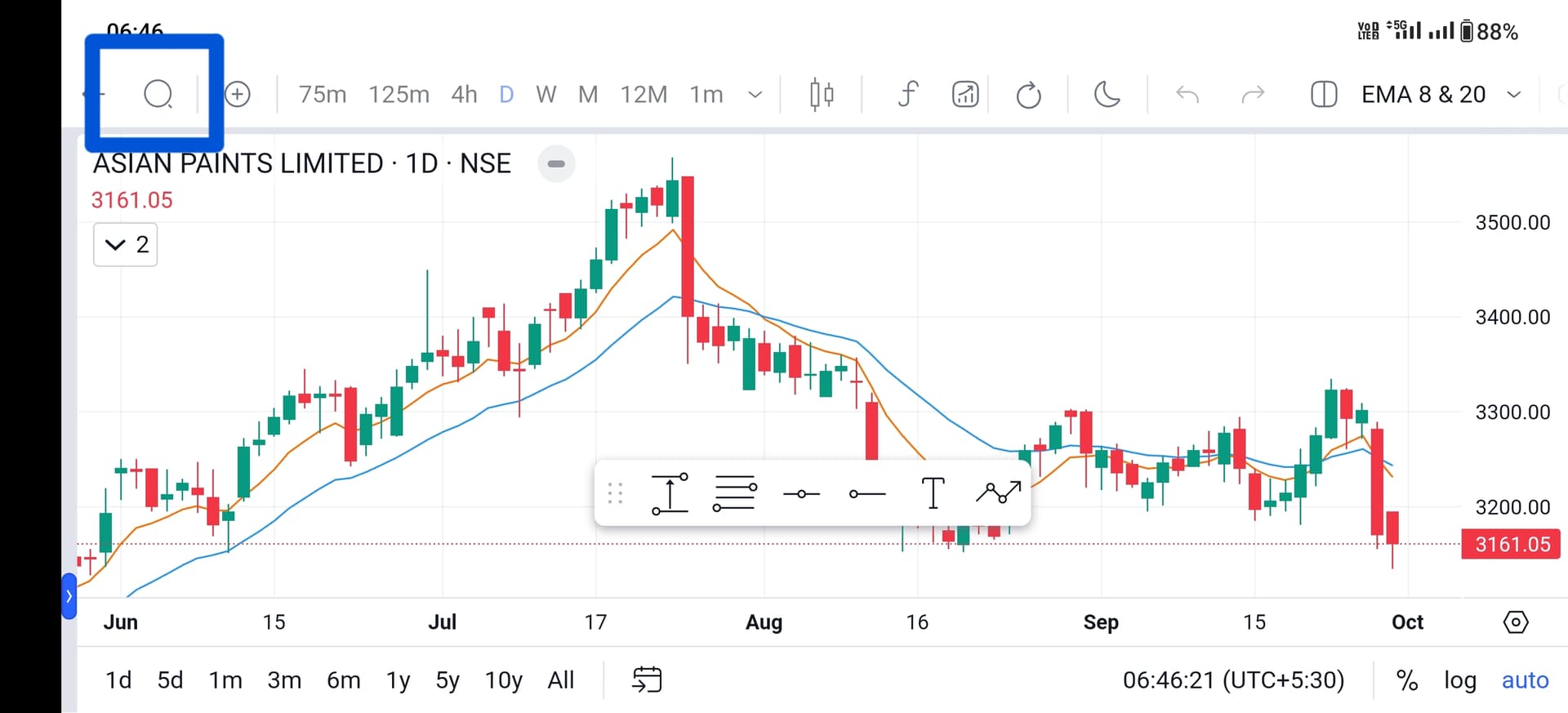The width and height of the screenshot is (1568, 713).
Task: Click the 3161.05 price label on axis
Action: 1512,545
